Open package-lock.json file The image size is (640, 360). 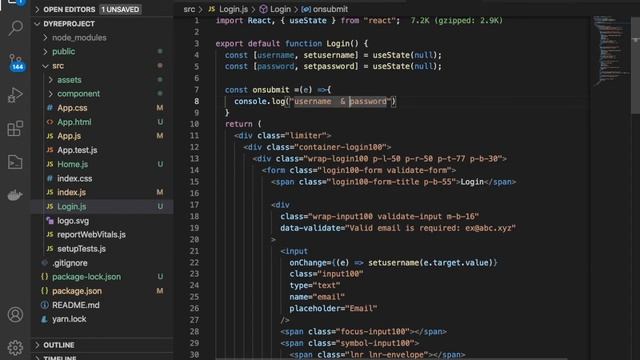pyautogui.click(x=103, y=277)
